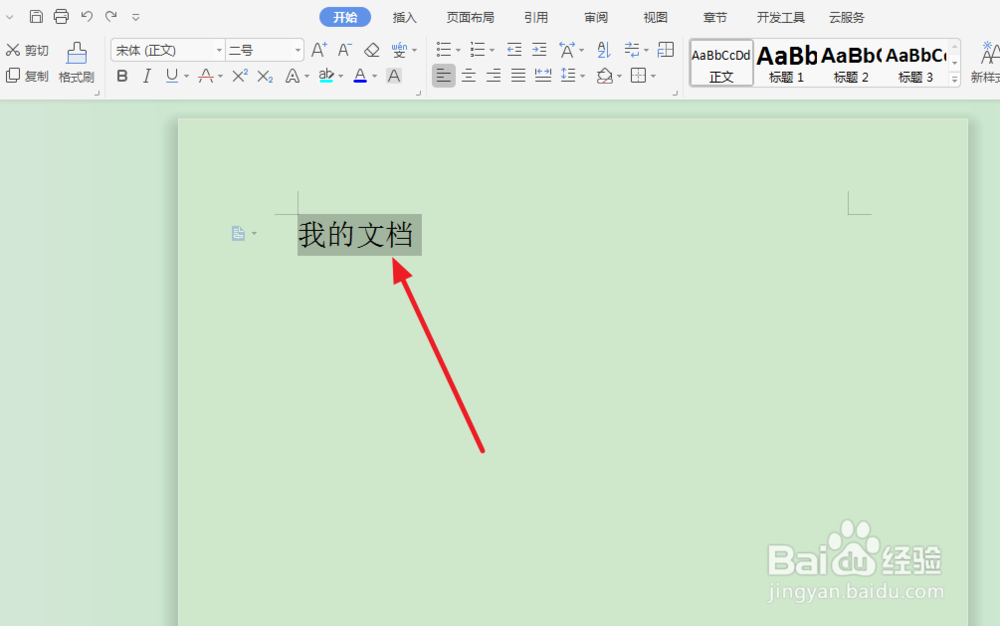Clear formatting with the eraser icon

[x=371, y=50]
